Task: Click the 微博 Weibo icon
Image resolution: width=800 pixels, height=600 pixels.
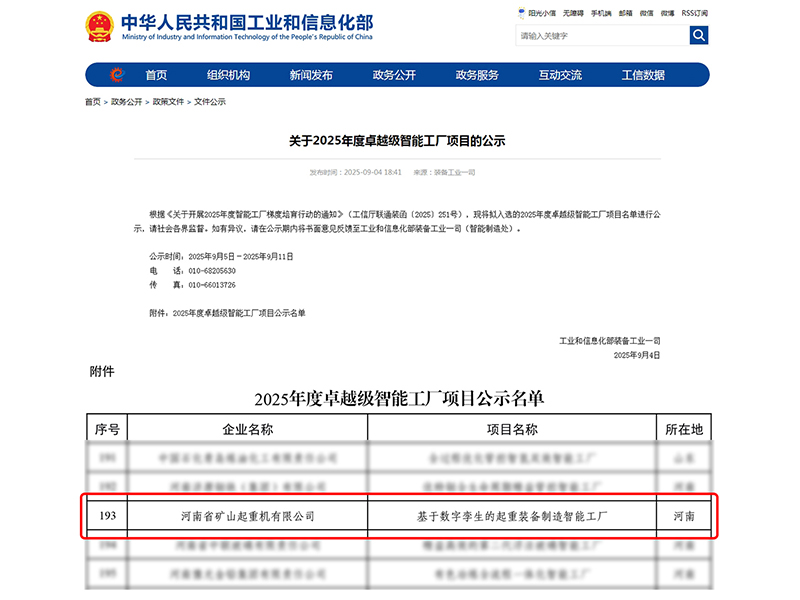Action: tap(665, 13)
